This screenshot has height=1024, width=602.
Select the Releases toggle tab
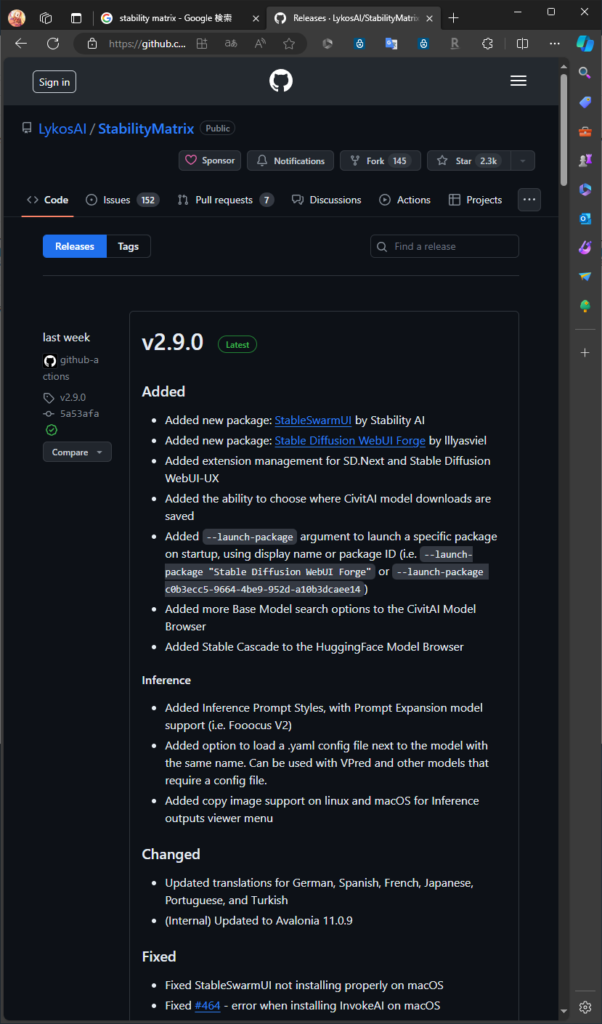click(x=74, y=246)
